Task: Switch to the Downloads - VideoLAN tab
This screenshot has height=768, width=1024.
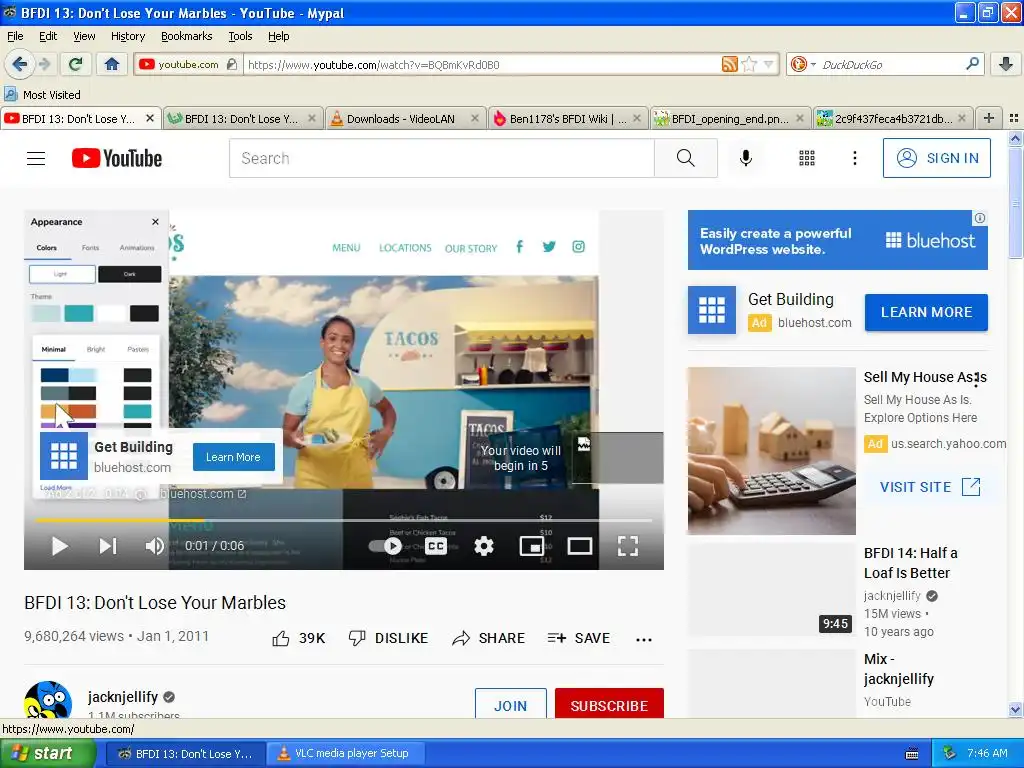Action: [x=400, y=118]
